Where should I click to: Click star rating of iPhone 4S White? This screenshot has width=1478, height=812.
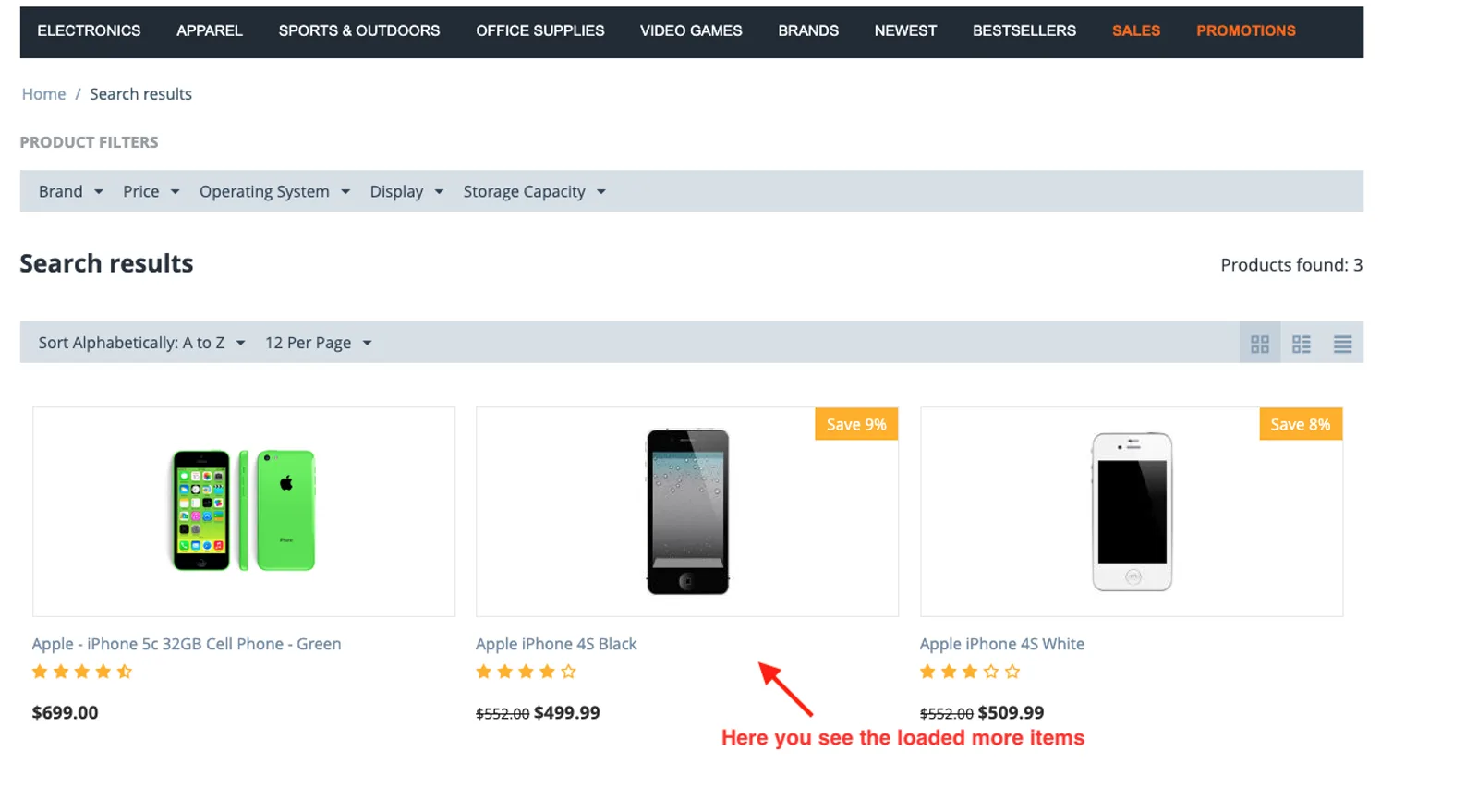pyautogui.click(x=970, y=672)
